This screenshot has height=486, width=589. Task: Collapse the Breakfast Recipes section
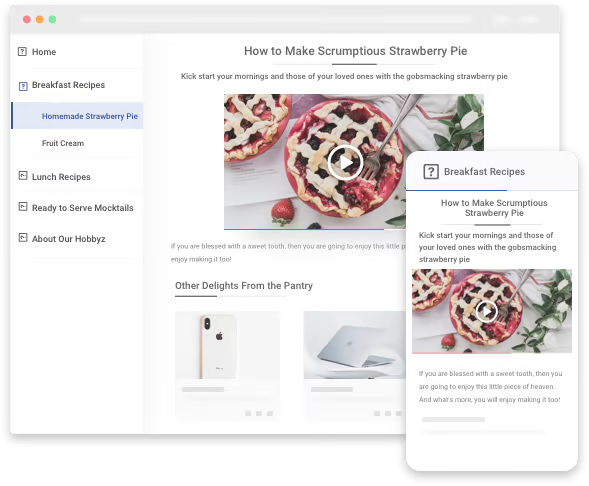[x=68, y=85]
